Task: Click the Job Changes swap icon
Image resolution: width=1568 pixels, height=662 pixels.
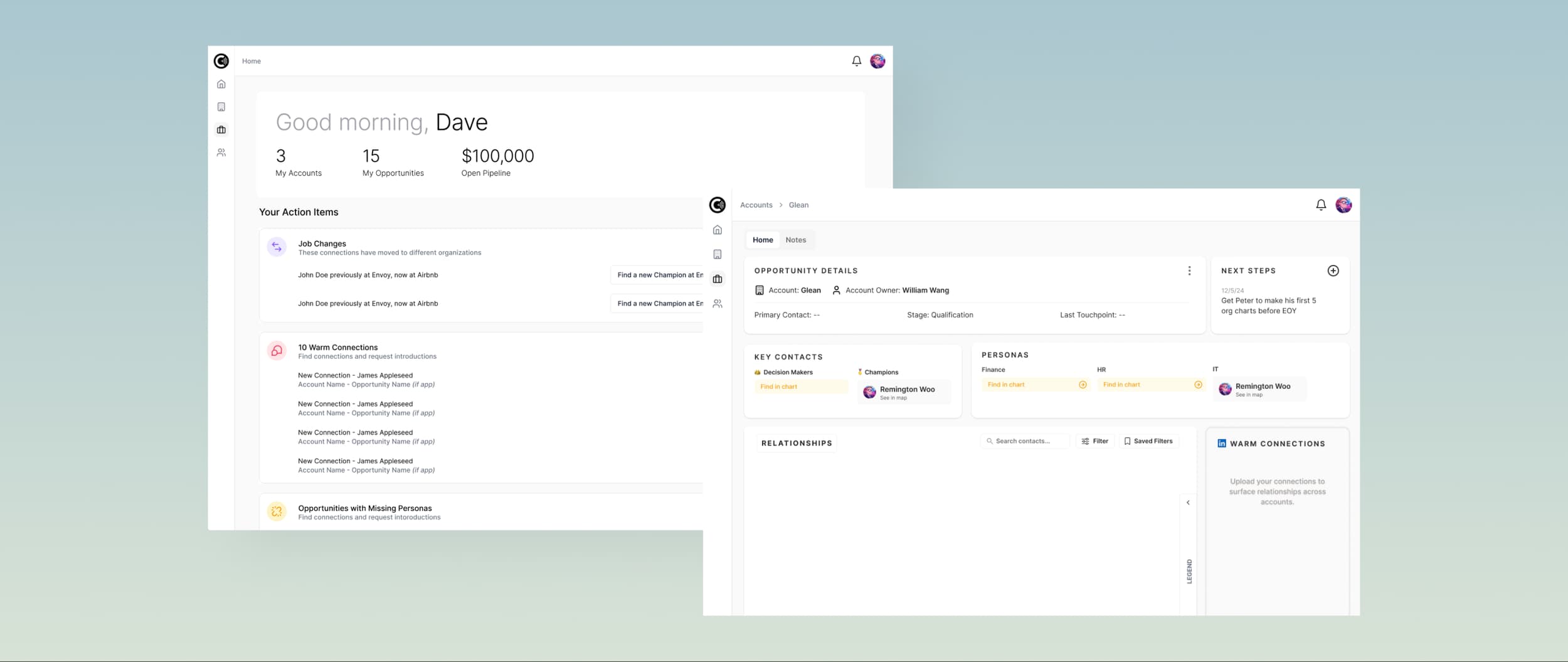Action: coord(277,247)
